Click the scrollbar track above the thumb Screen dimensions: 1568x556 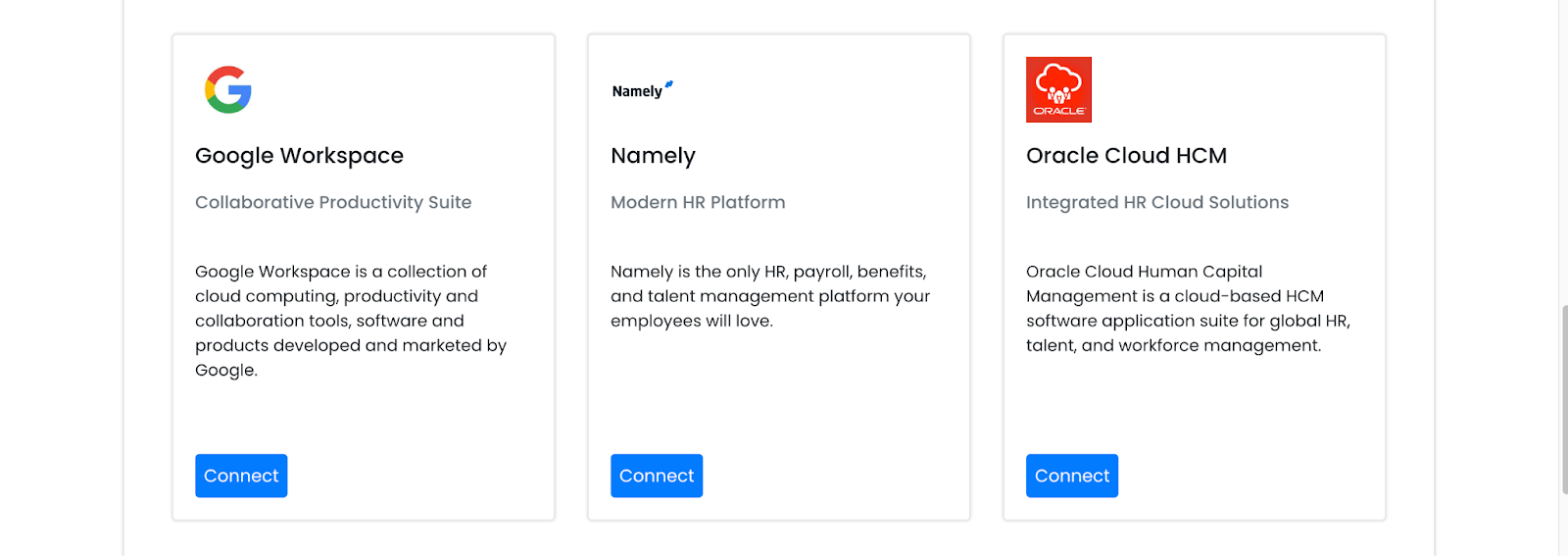tap(1564, 152)
